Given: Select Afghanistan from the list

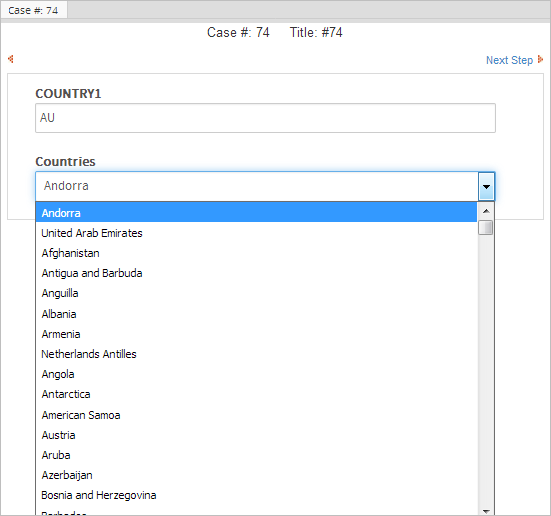Looking at the screenshot, I should 256,253.
